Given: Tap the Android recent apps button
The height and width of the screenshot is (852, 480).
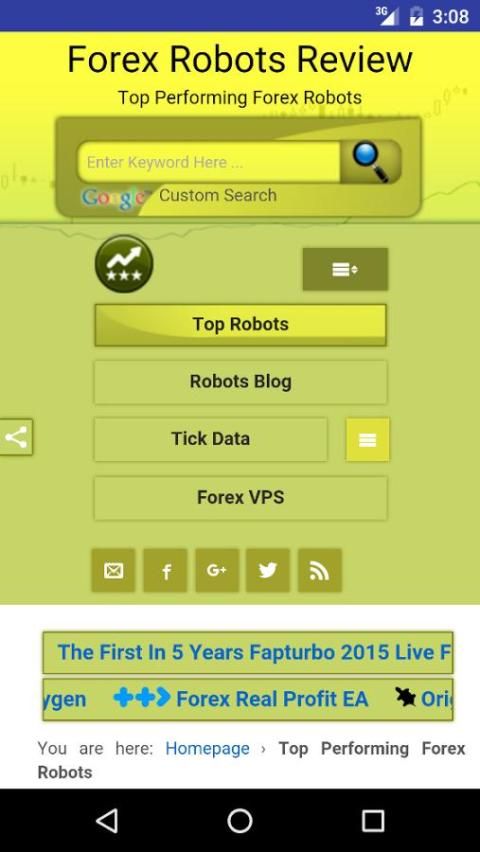Looking at the screenshot, I should [x=373, y=820].
